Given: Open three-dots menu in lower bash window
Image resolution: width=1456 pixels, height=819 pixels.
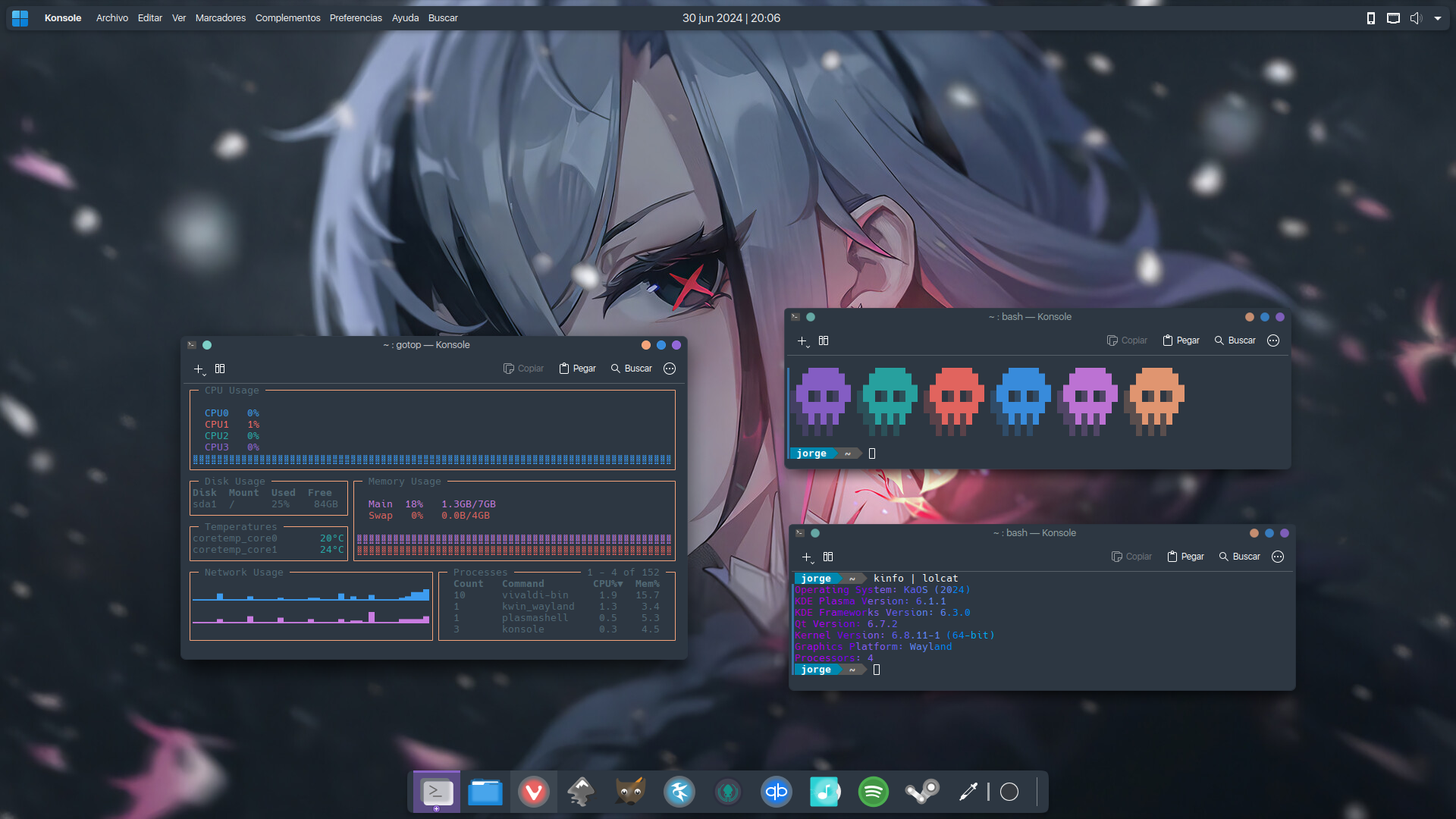Looking at the screenshot, I should coord(1278,557).
